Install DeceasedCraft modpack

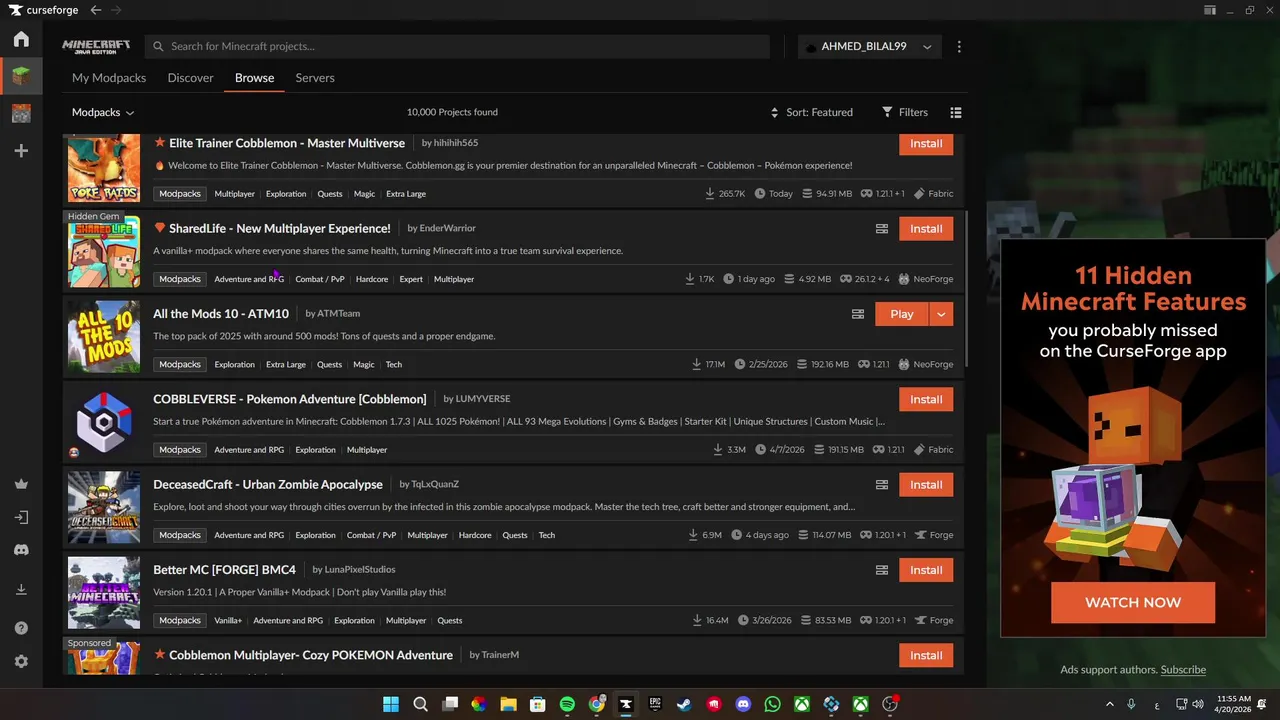[926, 485]
